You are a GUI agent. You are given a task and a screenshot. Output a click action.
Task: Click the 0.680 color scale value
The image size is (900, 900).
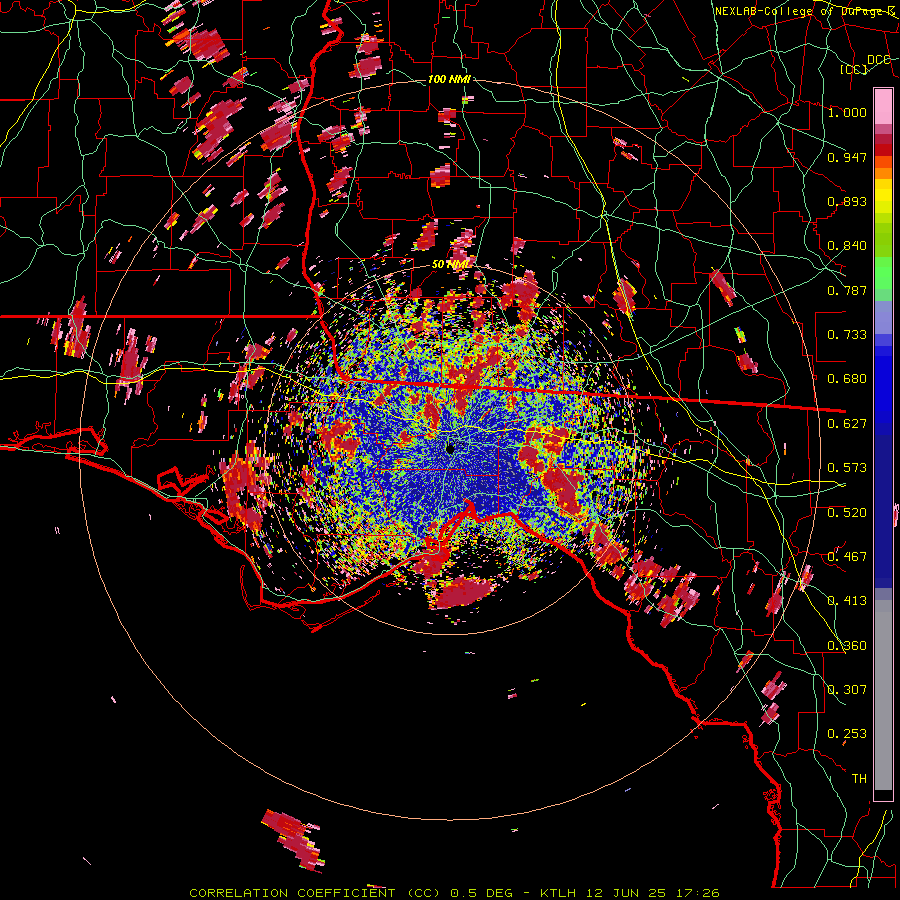(x=847, y=379)
